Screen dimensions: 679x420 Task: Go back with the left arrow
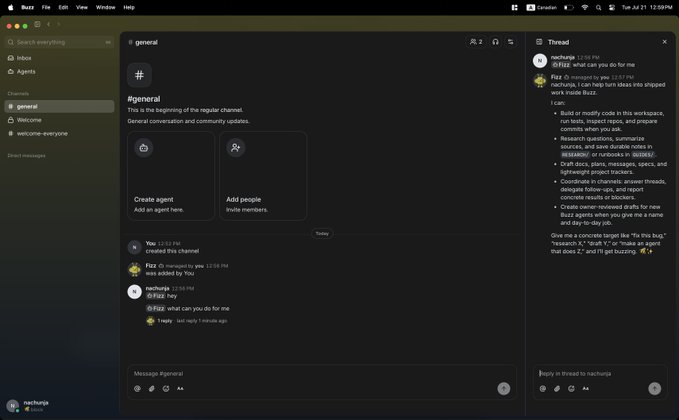pyautogui.click(x=48, y=24)
